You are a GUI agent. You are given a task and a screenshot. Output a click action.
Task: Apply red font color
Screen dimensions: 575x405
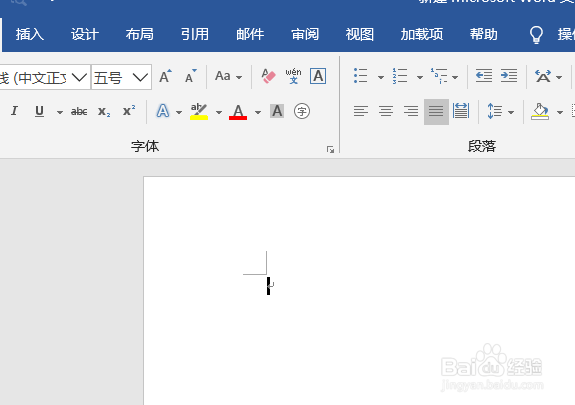click(238, 111)
